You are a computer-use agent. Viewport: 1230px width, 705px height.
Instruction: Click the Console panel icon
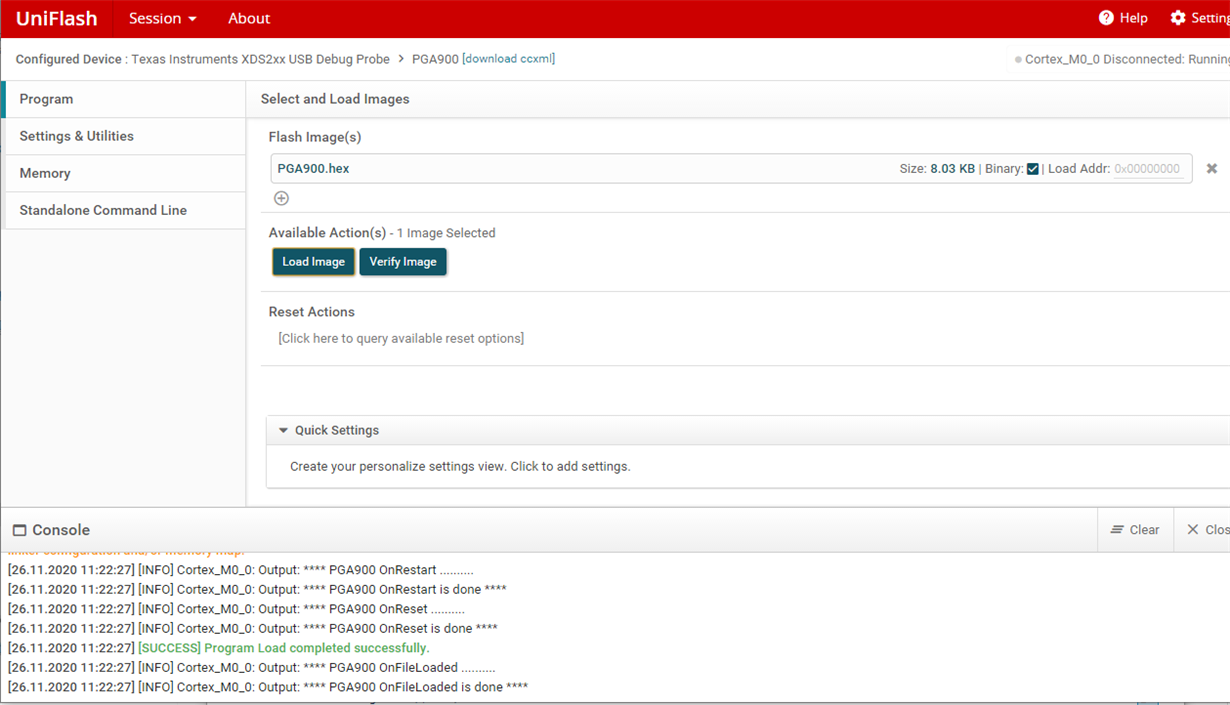coord(19,530)
